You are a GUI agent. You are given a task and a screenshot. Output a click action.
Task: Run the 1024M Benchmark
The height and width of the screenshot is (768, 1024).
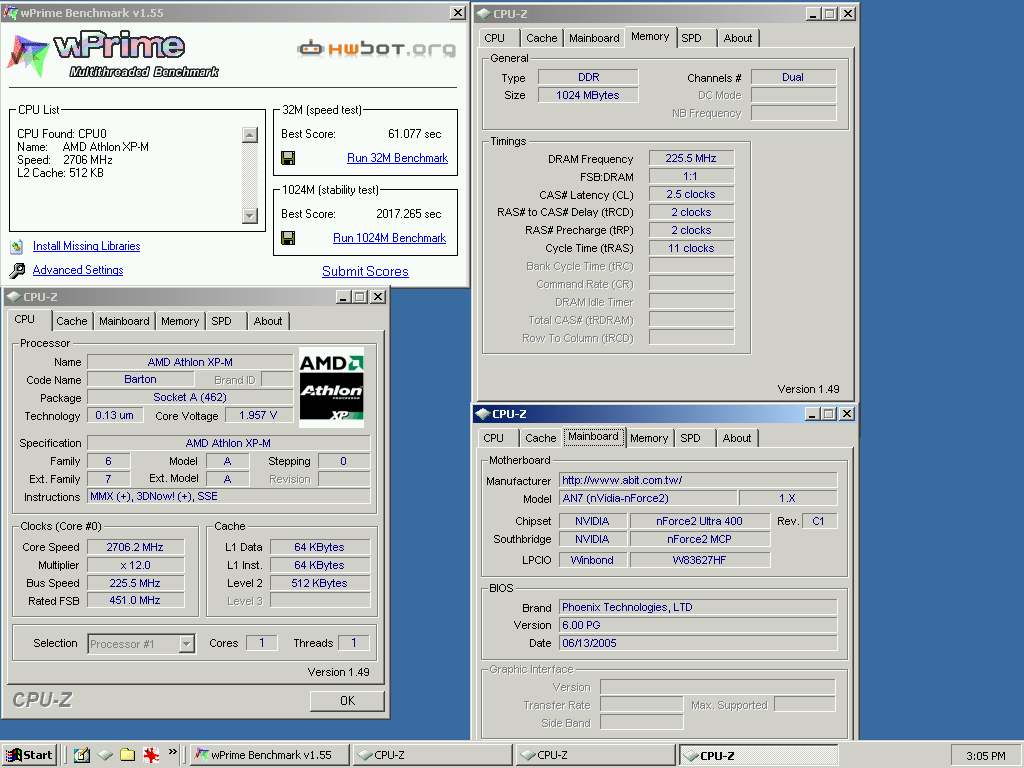coord(389,238)
